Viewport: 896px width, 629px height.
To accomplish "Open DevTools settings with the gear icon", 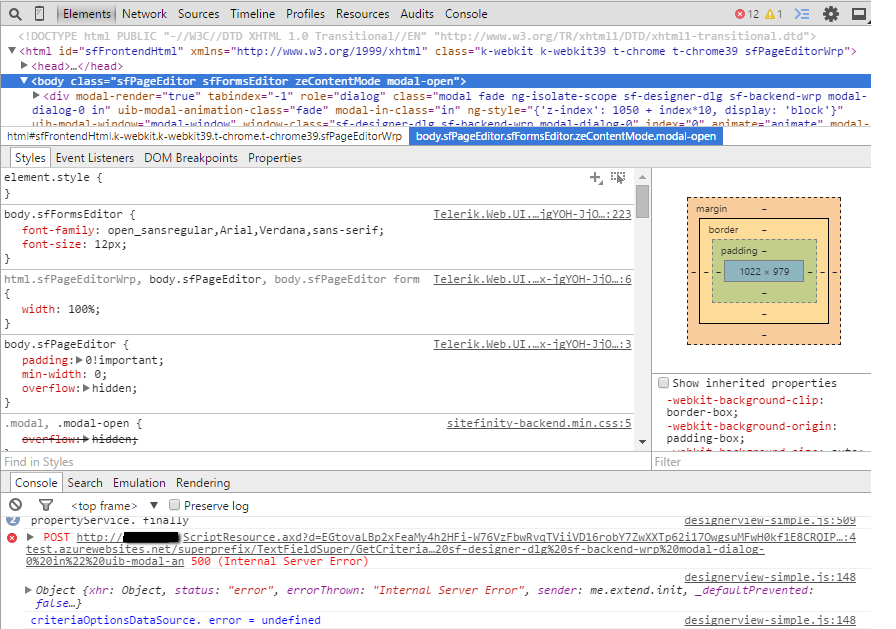I will coord(831,13).
